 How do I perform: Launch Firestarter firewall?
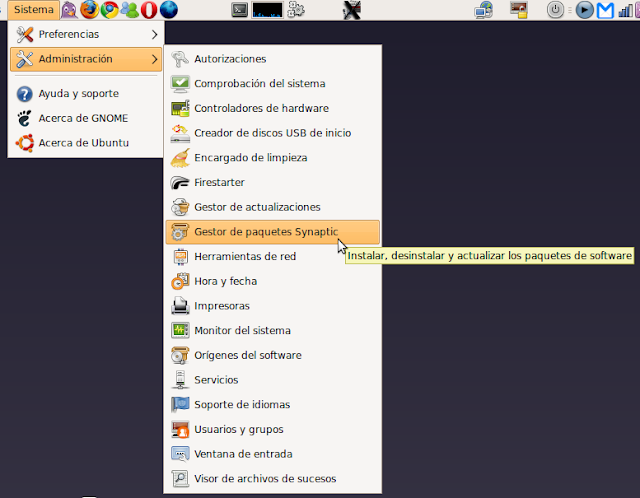coord(273,182)
